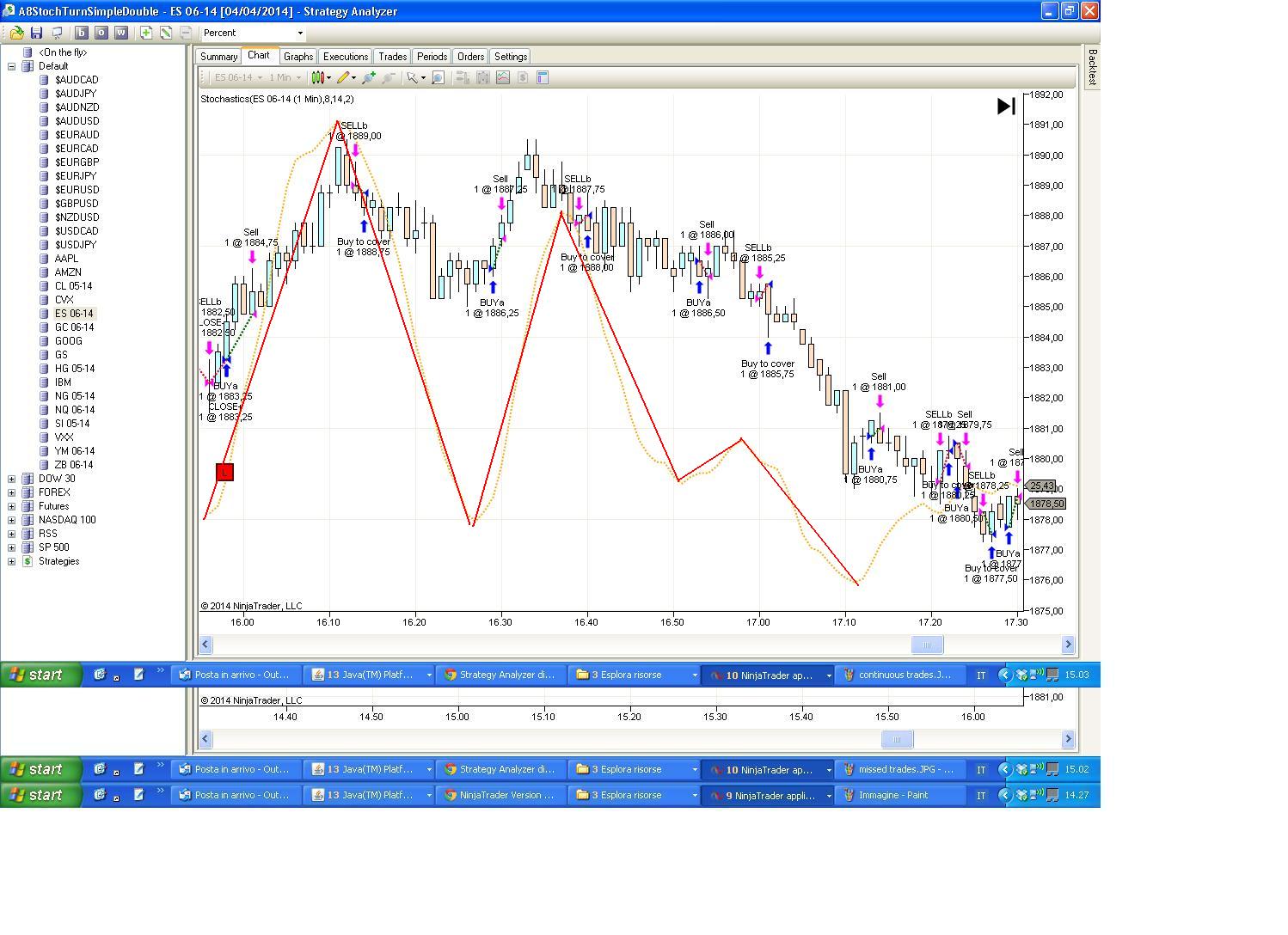
Task: Select $EURUSD in the instrument tree
Action: pyautogui.click(x=77, y=190)
